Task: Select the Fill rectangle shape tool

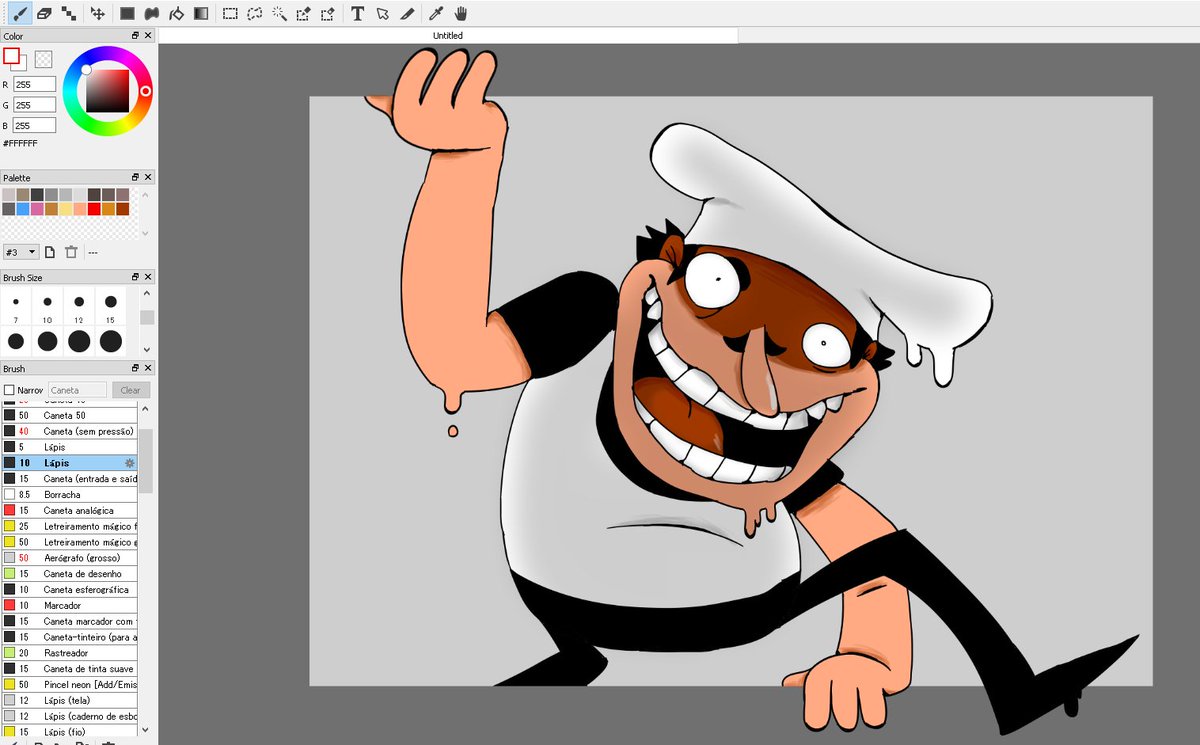Action: click(x=127, y=13)
